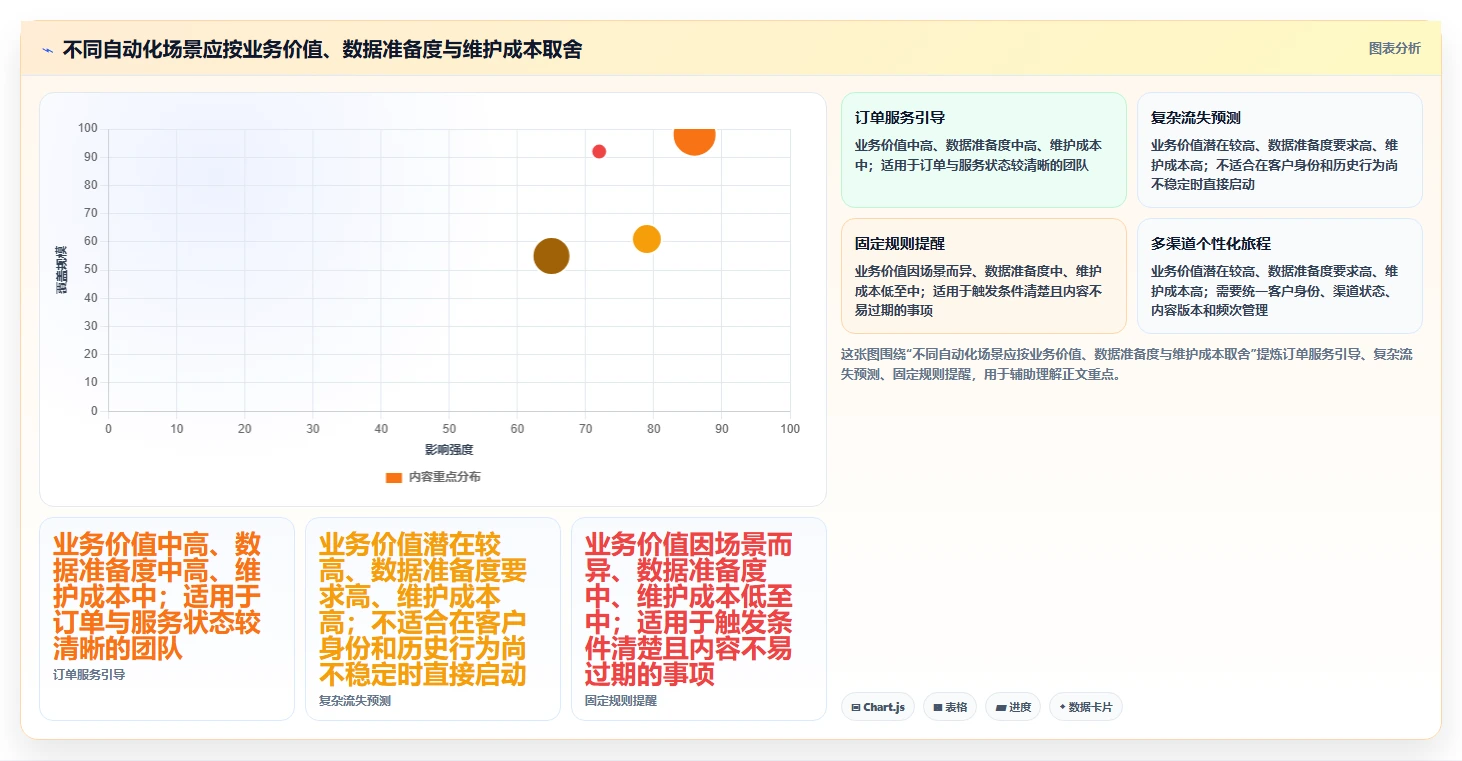Click the 进度 tag

click(x=1012, y=707)
